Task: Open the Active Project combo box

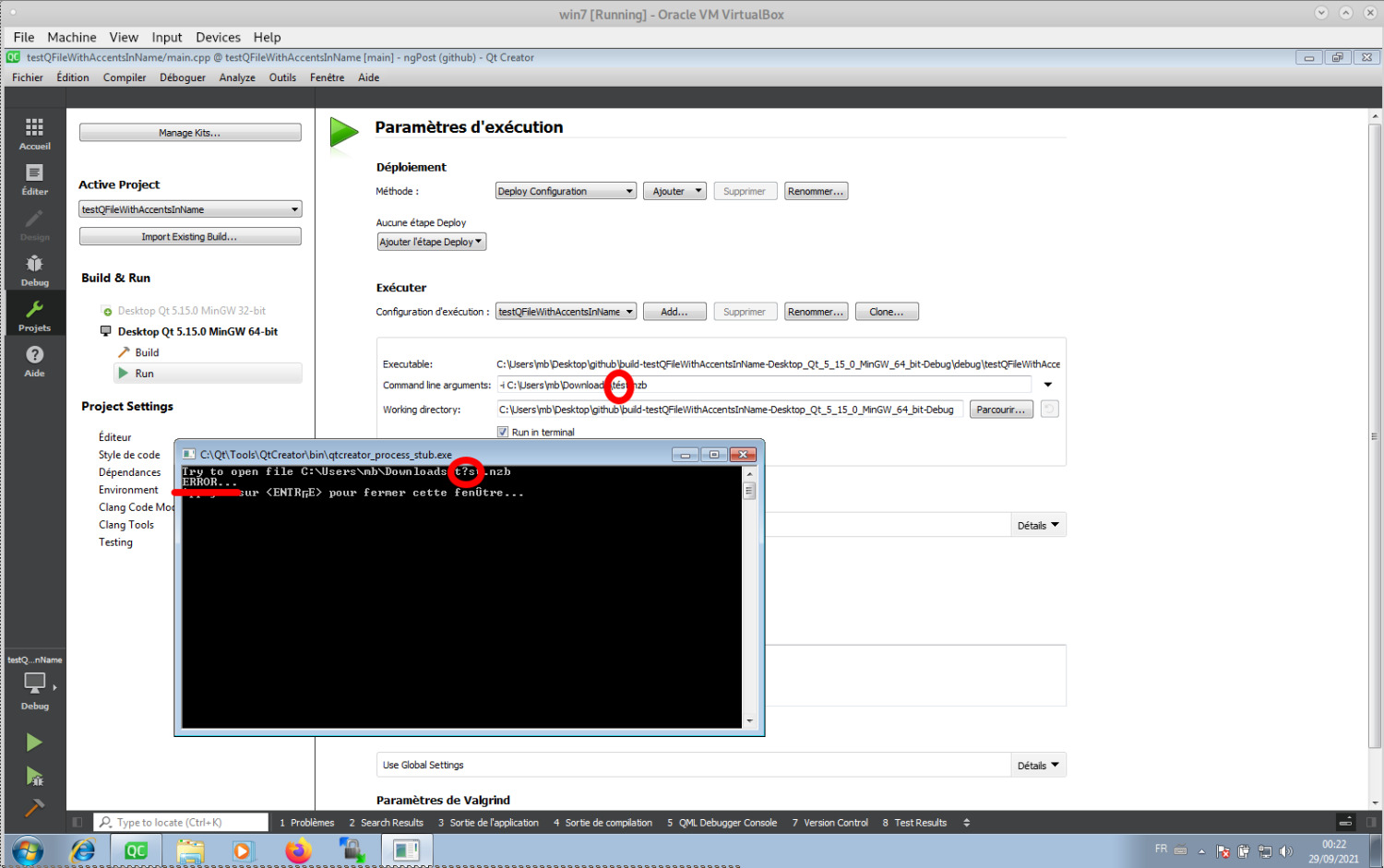Action: point(190,209)
